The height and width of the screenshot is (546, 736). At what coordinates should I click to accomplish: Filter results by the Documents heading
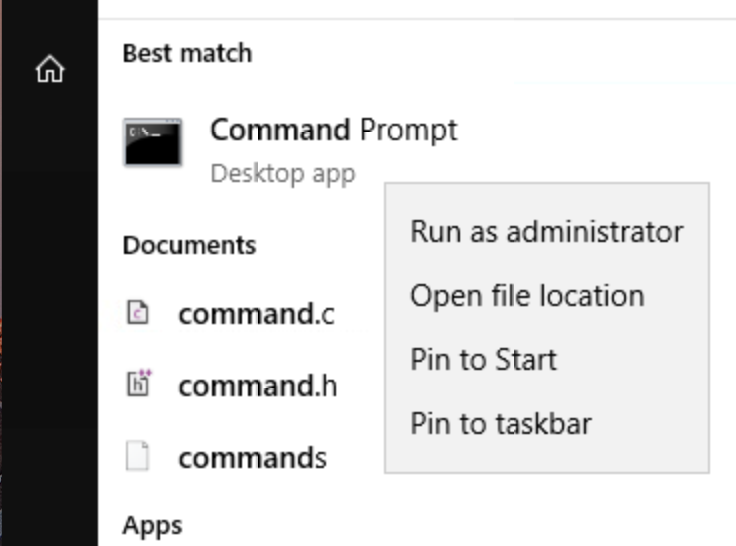tap(189, 245)
